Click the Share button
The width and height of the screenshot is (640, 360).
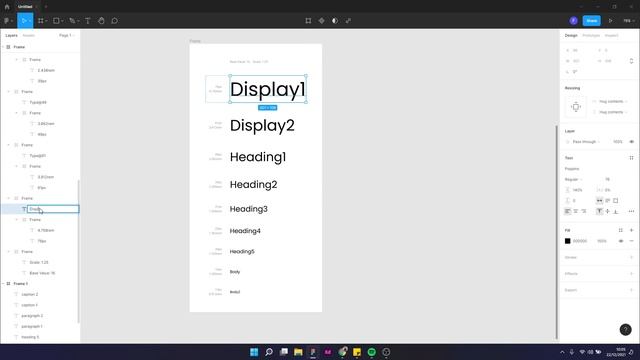(591, 21)
